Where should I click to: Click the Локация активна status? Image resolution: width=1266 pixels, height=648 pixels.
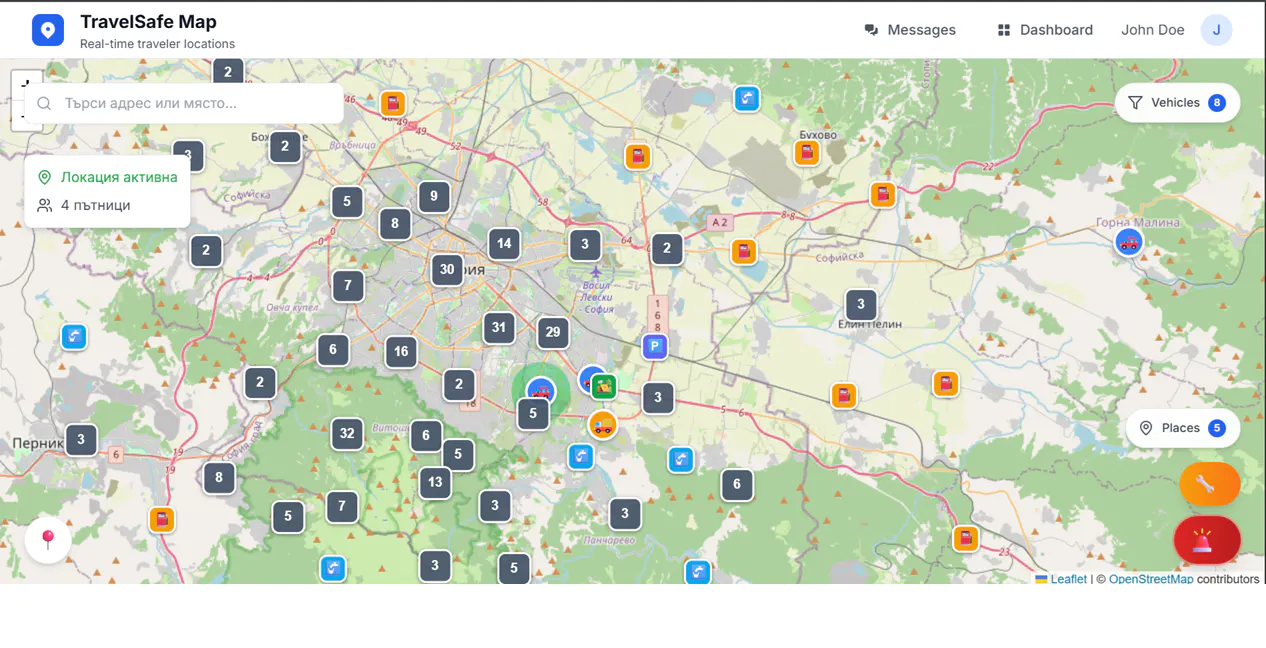click(x=108, y=177)
